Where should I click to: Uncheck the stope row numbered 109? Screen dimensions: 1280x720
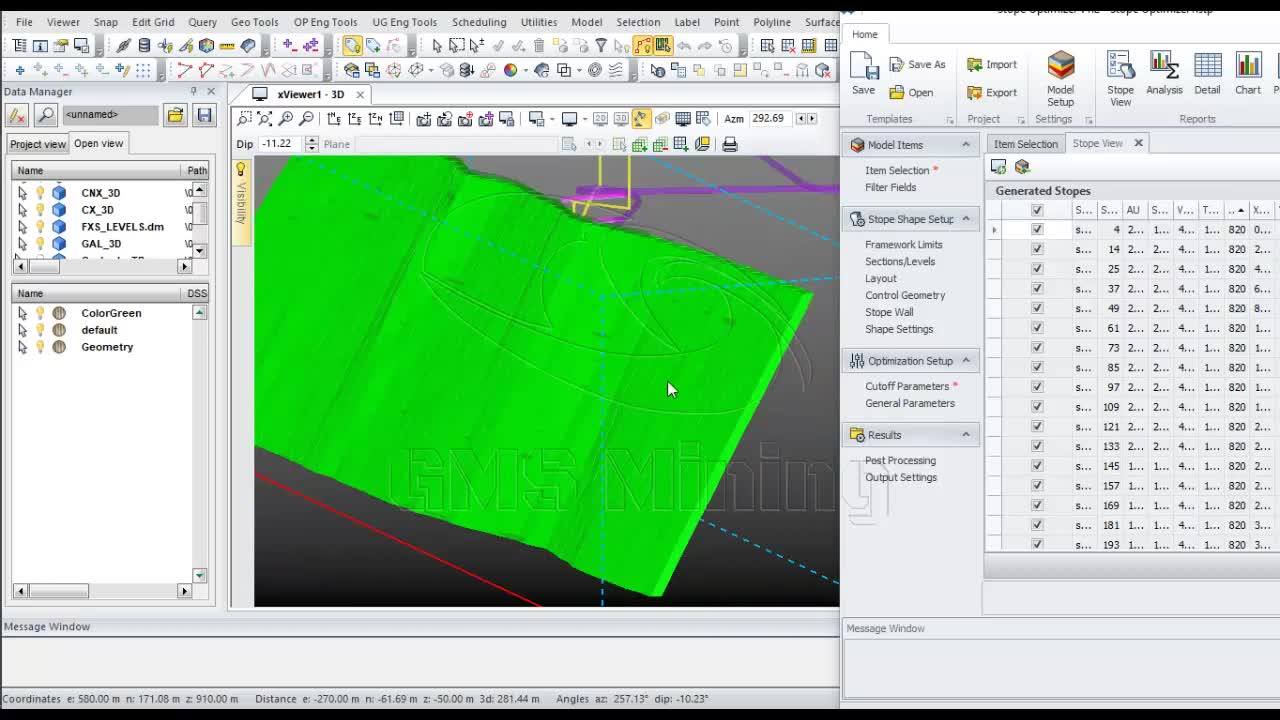point(1037,407)
